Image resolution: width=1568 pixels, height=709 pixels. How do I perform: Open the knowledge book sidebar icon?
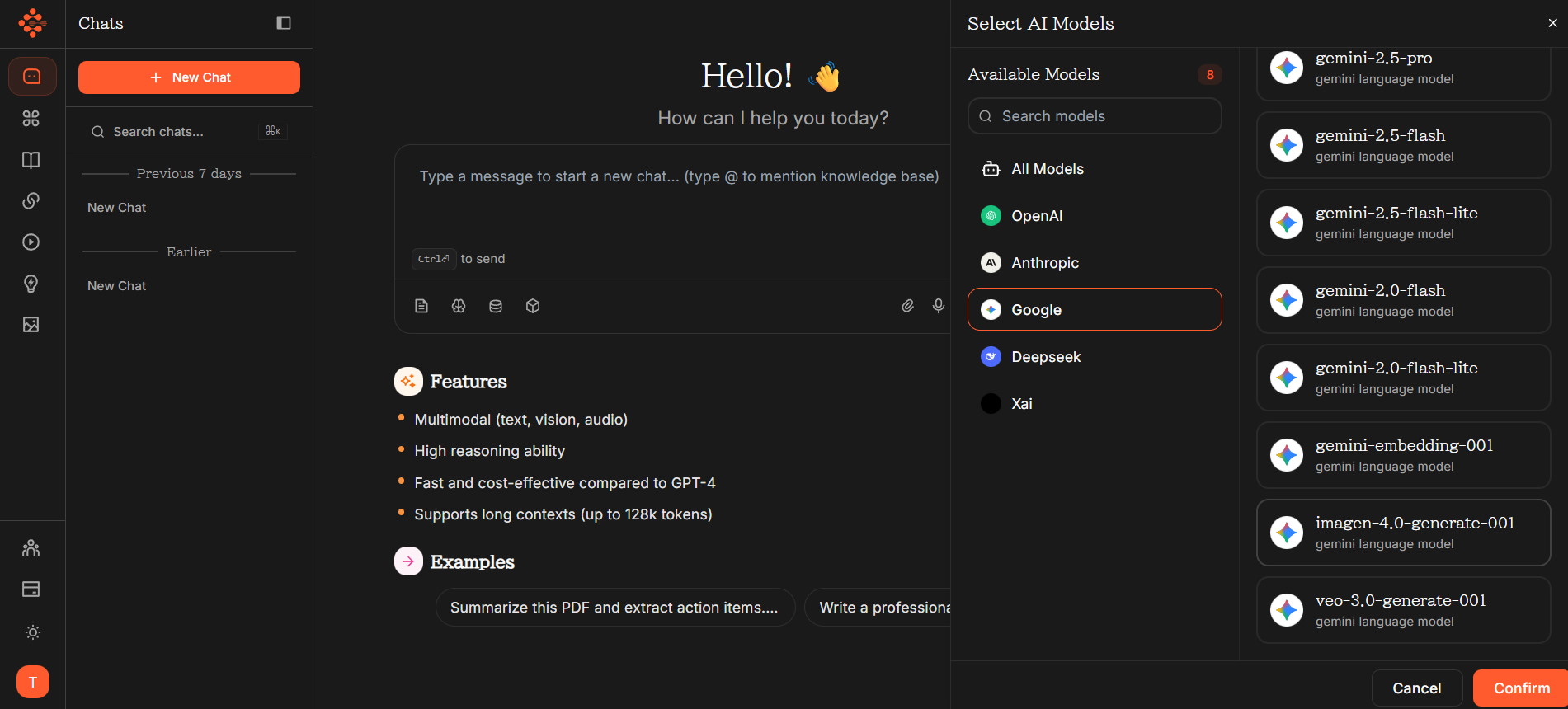31,160
